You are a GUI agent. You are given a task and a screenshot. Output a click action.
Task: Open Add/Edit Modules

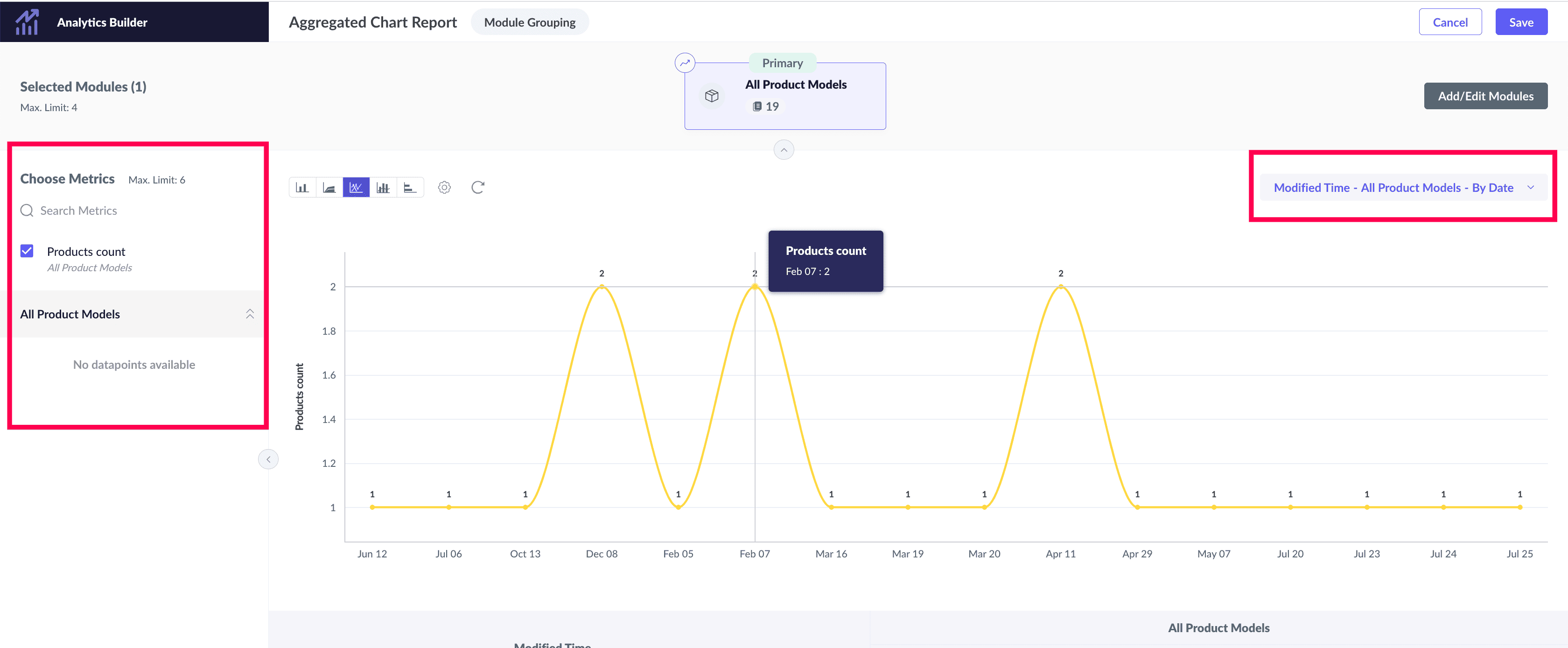tap(1485, 96)
